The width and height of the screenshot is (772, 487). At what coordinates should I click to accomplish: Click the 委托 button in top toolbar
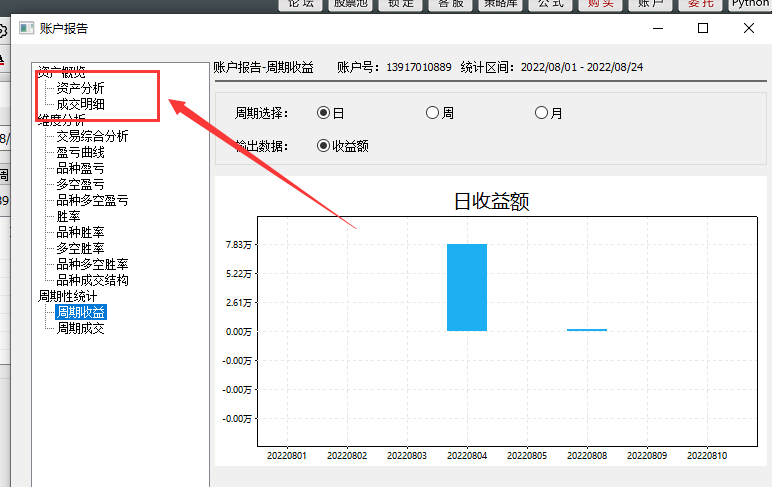click(701, 4)
